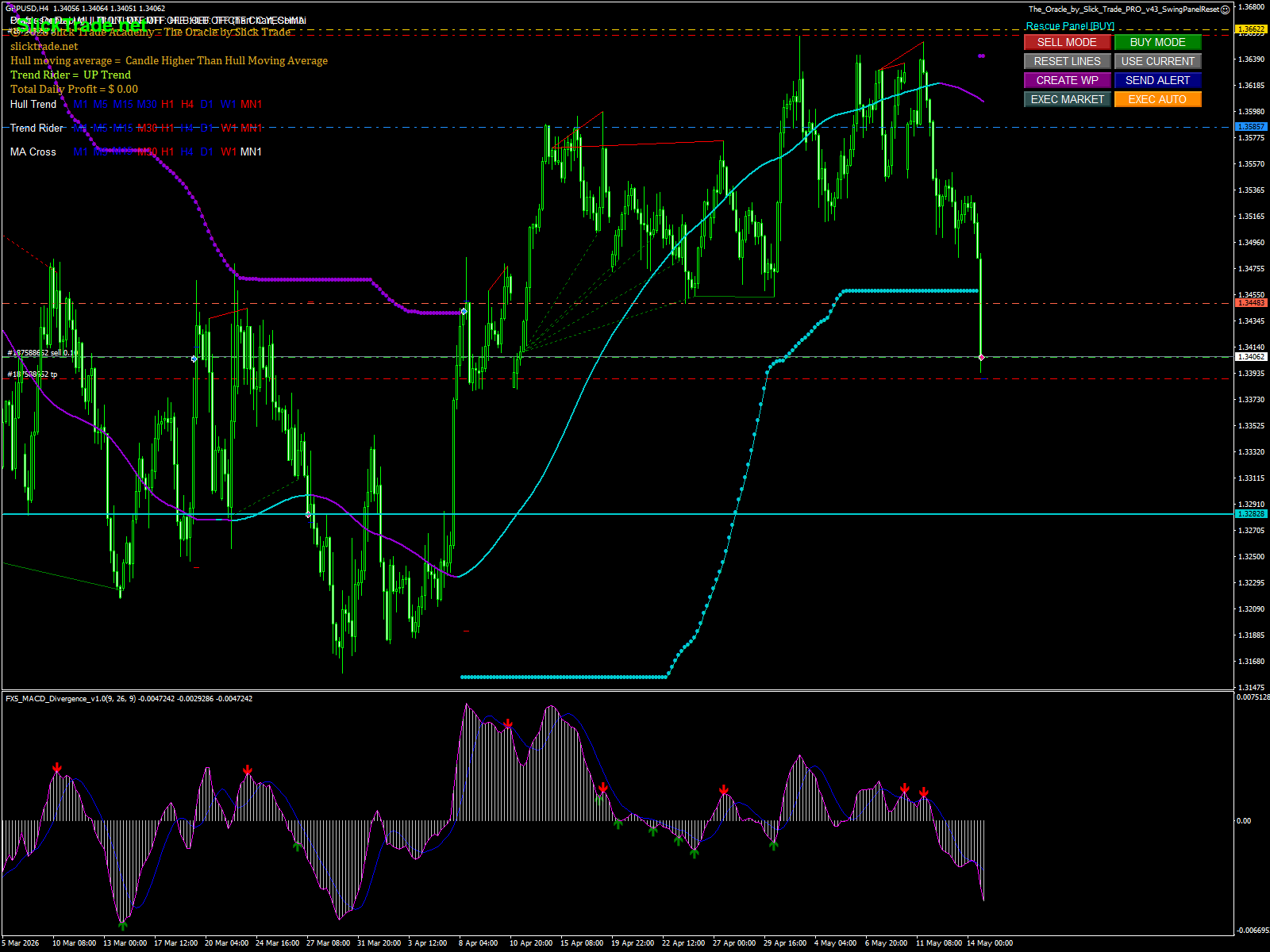
Task: Click the Rescue Panel [BUY] label
Action: tap(1070, 26)
